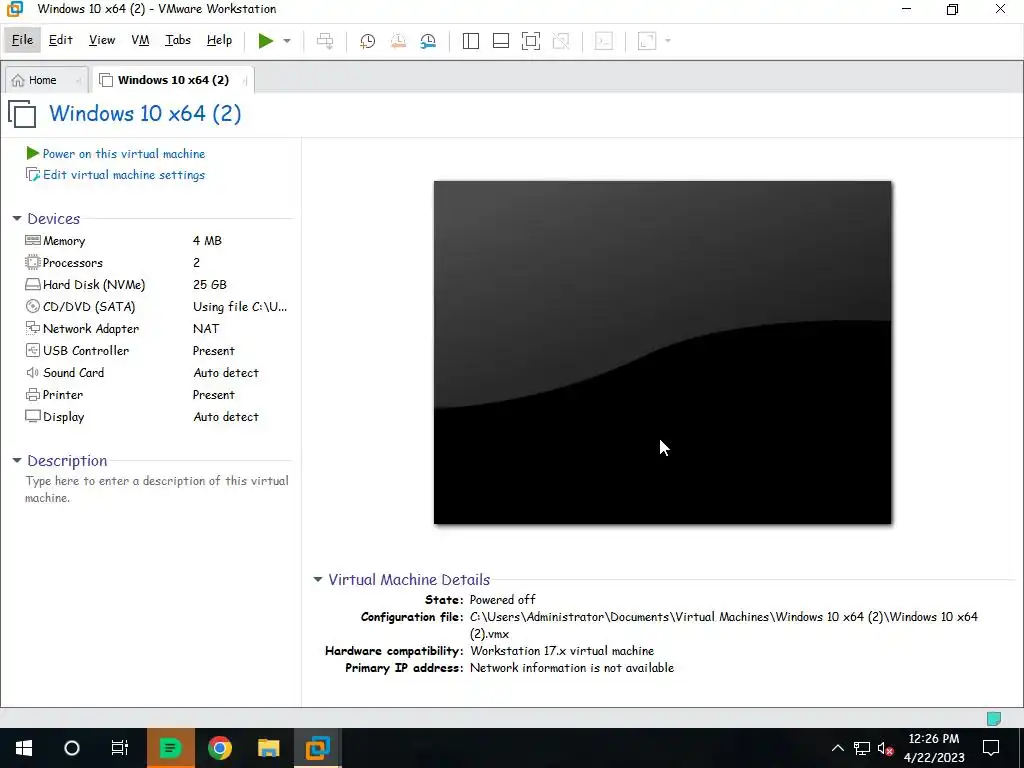Open the Edit menu
Viewport: 1024px width, 768px height.
tap(61, 40)
